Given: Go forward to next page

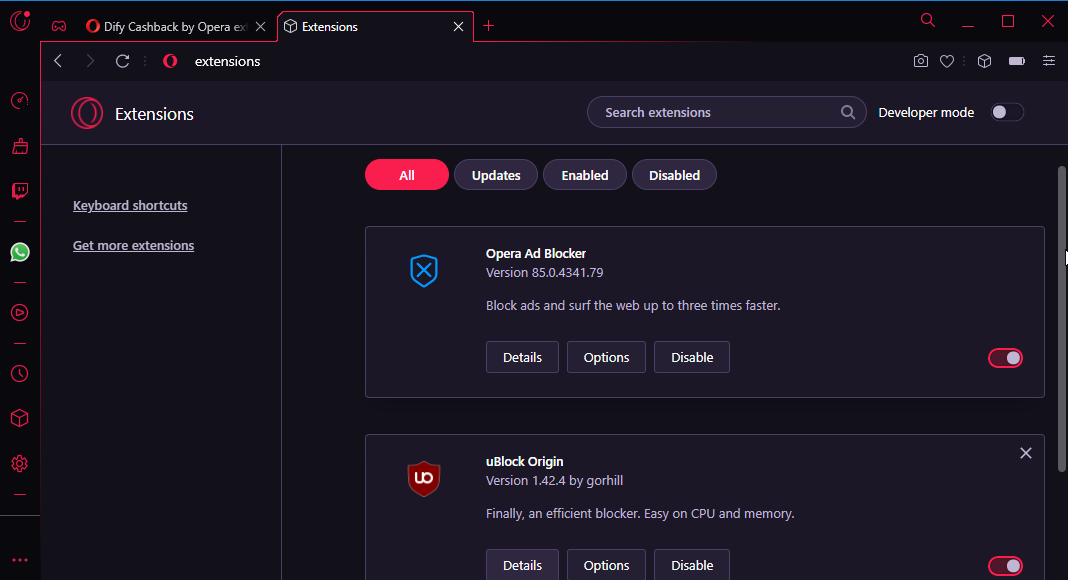Looking at the screenshot, I should pos(90,61).
